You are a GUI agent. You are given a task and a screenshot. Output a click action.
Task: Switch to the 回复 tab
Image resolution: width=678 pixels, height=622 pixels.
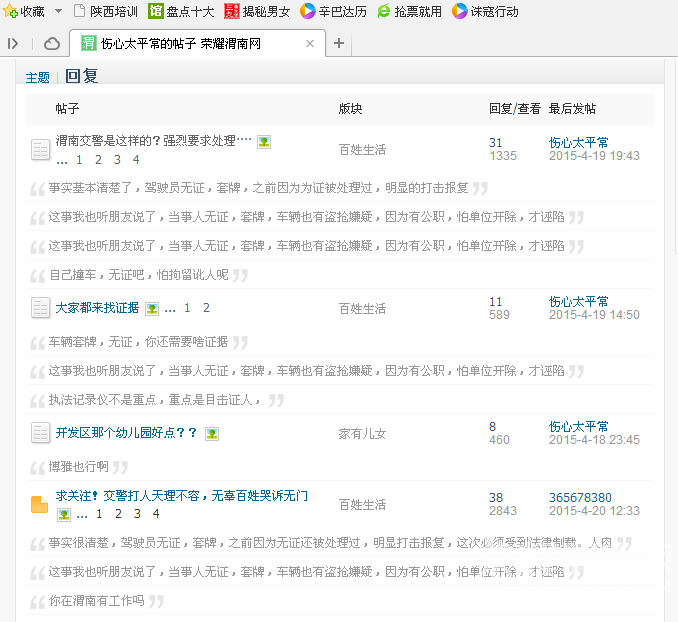82,76
